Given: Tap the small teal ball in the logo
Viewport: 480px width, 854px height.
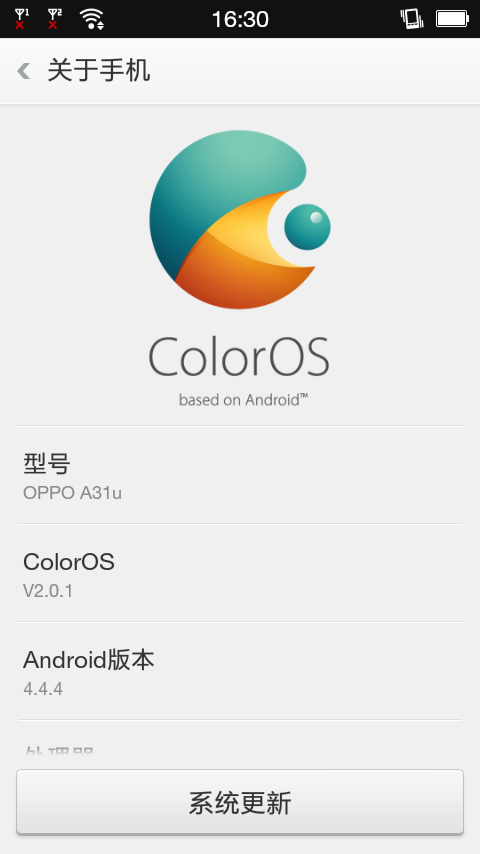Looking at the screenshot, I should tap(307, 227).
